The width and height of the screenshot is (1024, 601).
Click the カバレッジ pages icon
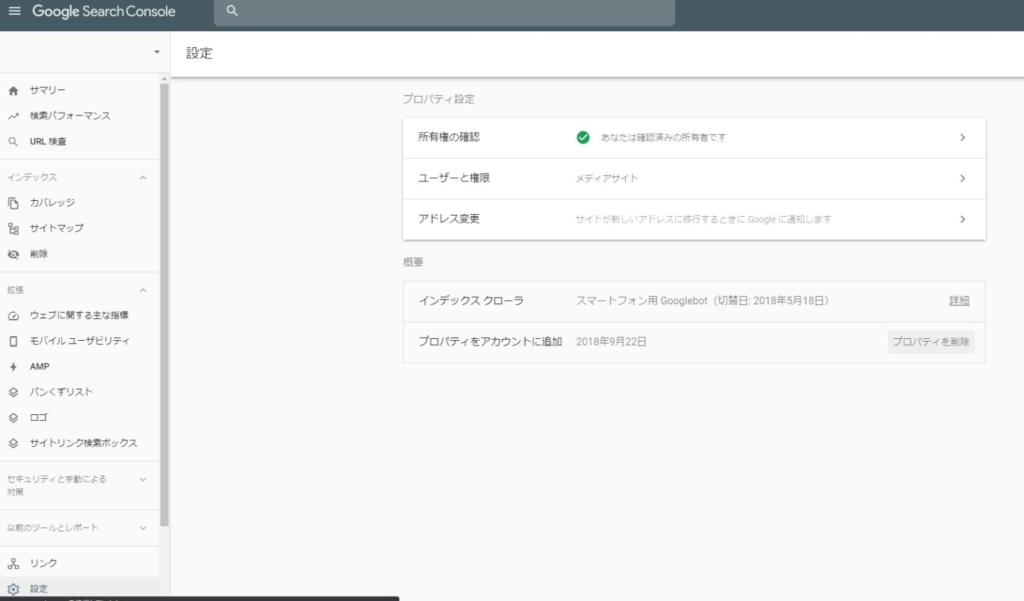click(x=13, y=203)
